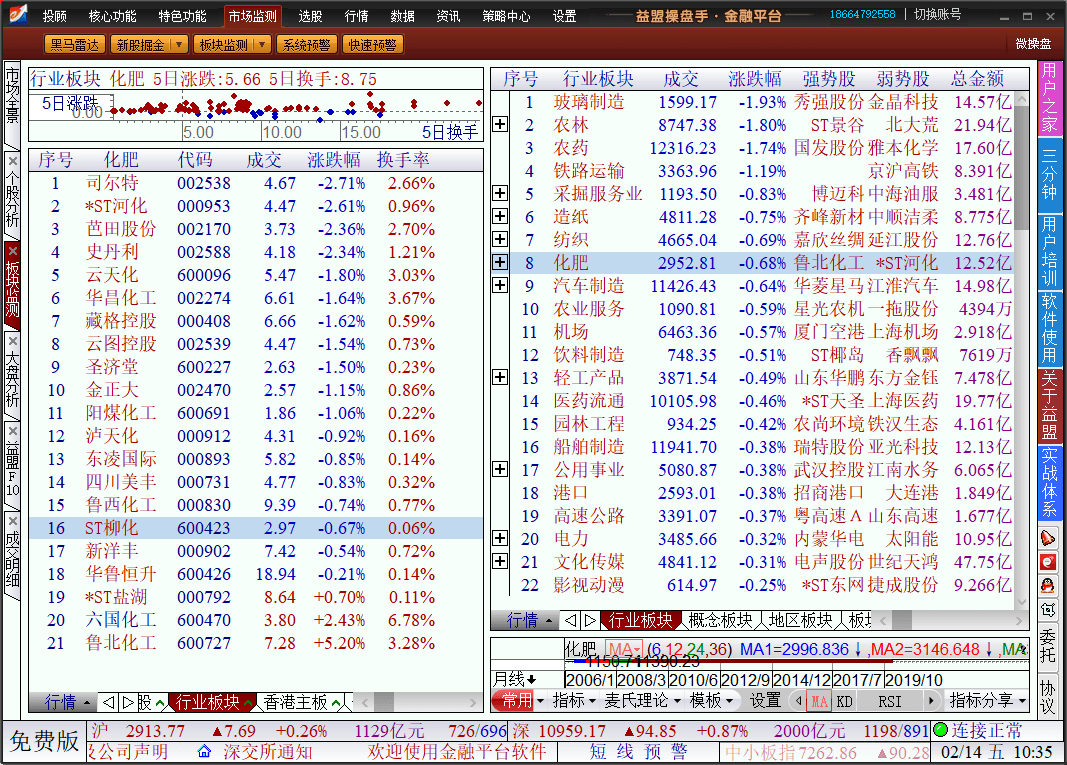Sort the stock list by 换手率 column header

pyautogui.click(x=403, y=160)
